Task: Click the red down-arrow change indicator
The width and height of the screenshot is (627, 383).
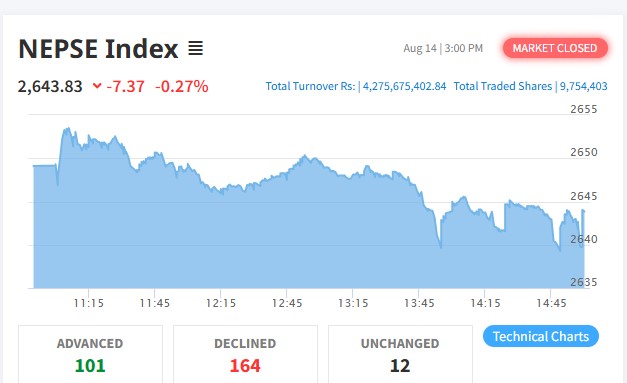Action: tap(97, 86)
